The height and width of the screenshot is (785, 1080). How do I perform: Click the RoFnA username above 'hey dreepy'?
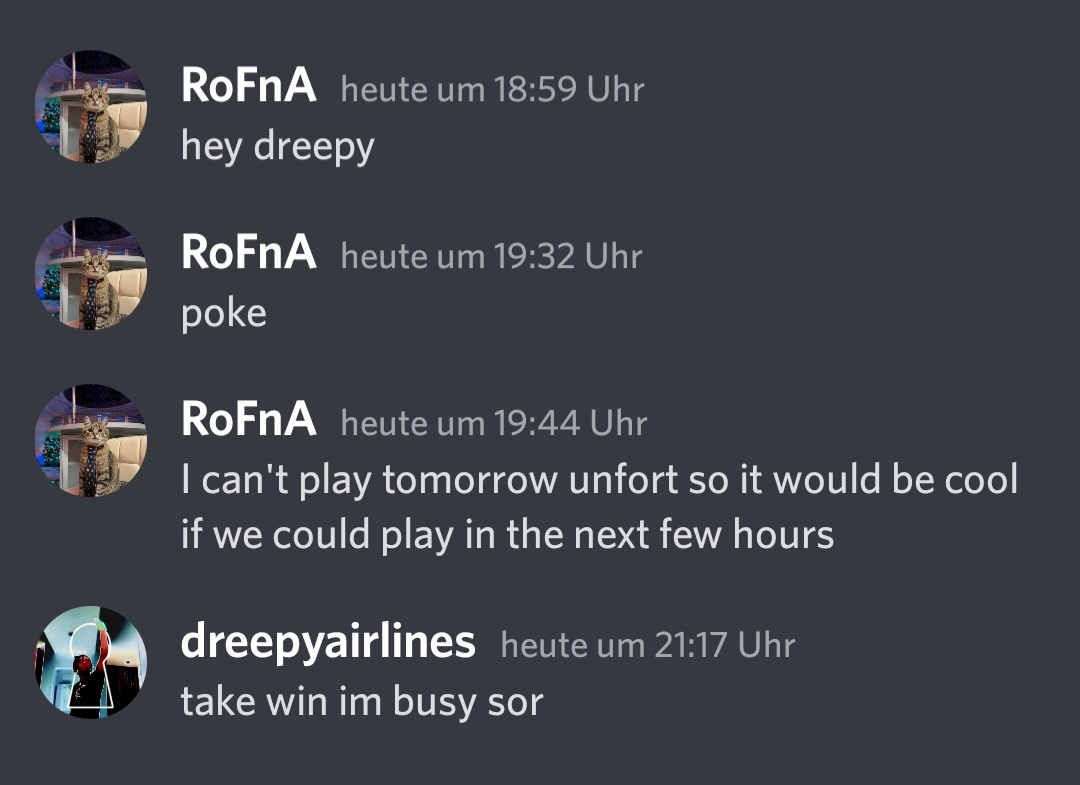(249, 86)
